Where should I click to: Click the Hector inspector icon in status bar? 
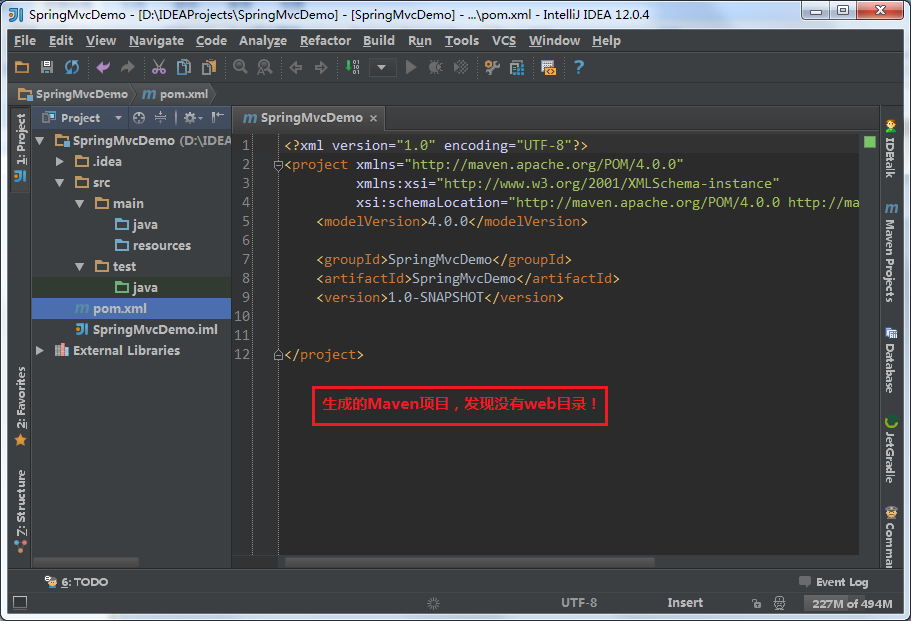(x=779, y=603)
